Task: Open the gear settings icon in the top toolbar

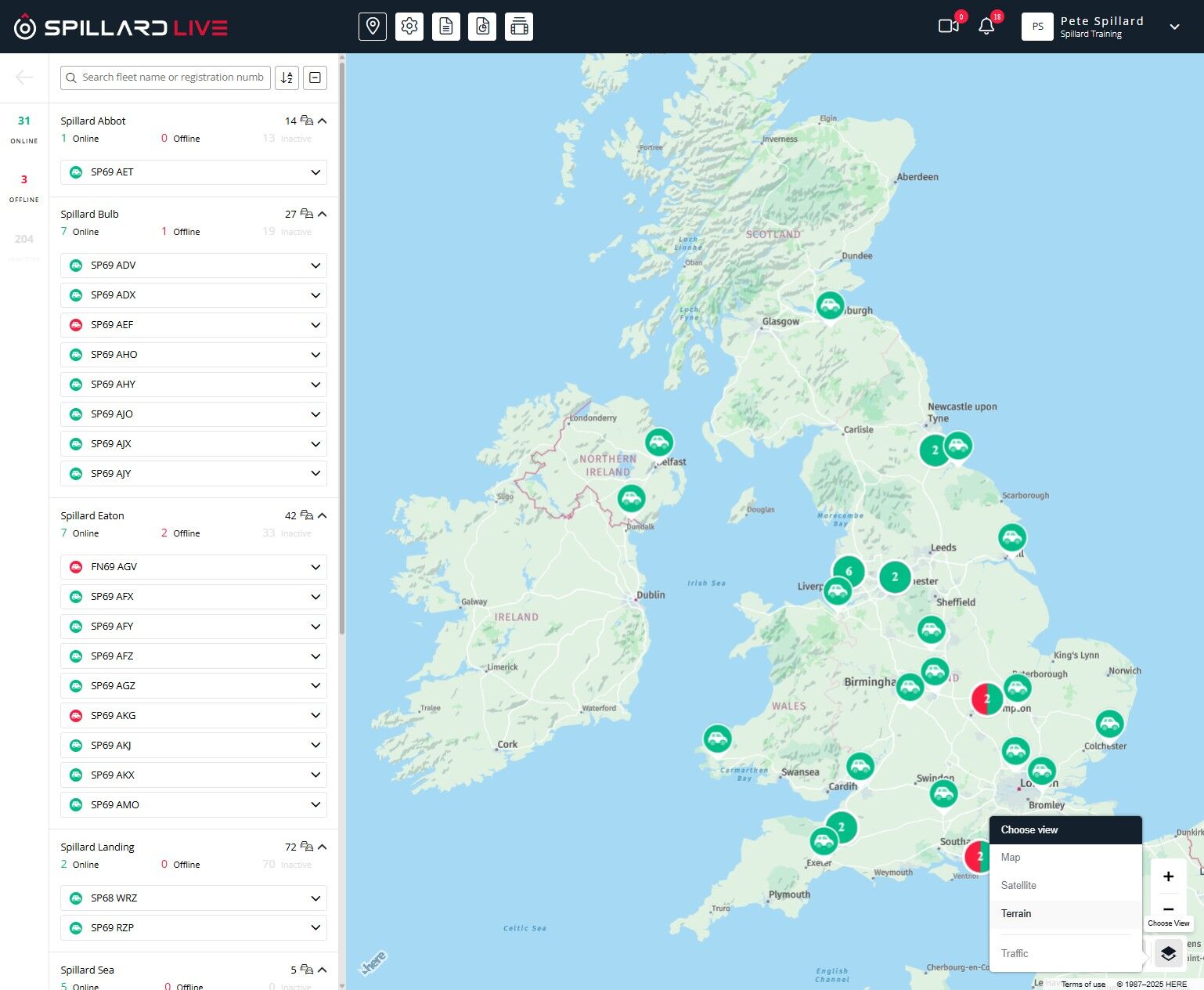Action: coord(409,27)
